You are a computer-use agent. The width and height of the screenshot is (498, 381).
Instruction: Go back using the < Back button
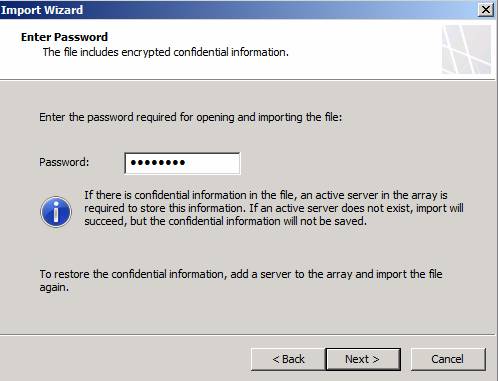[288, 359]
